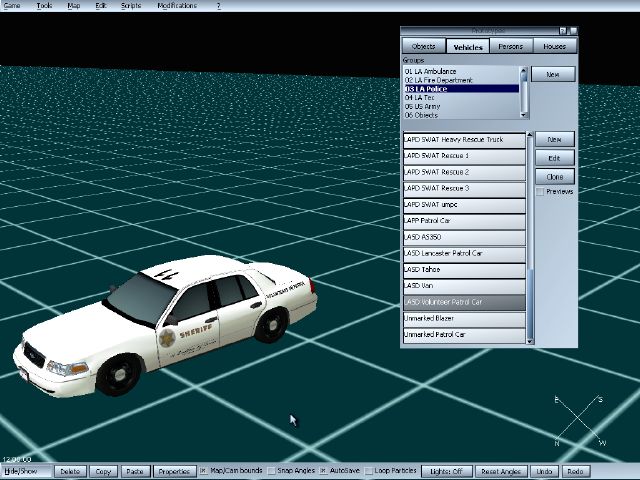Select the 04 LA Tec group
The height and width of the screenshot is (480, 640).
coord(461,98)
